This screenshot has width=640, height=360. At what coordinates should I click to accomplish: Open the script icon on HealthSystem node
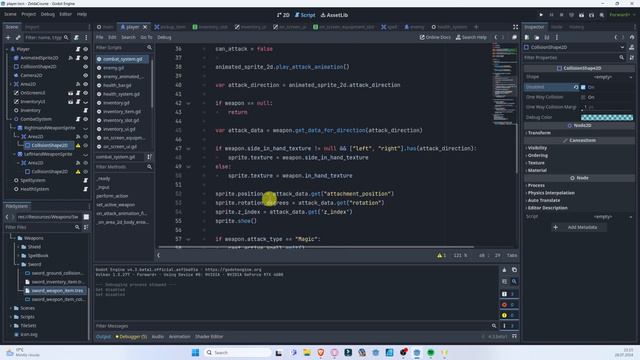(x=85, y=189)
